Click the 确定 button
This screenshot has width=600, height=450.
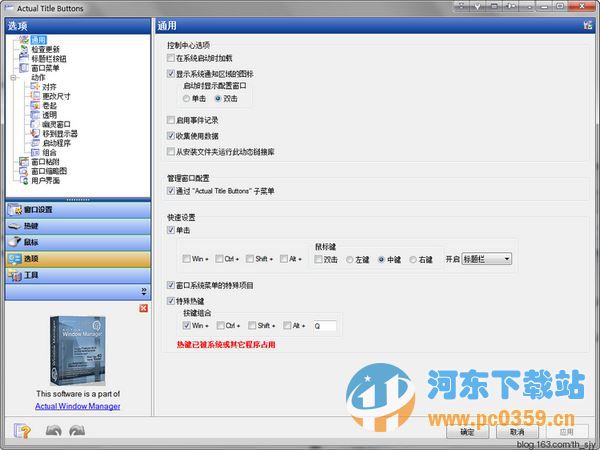[x=467, y=432]
